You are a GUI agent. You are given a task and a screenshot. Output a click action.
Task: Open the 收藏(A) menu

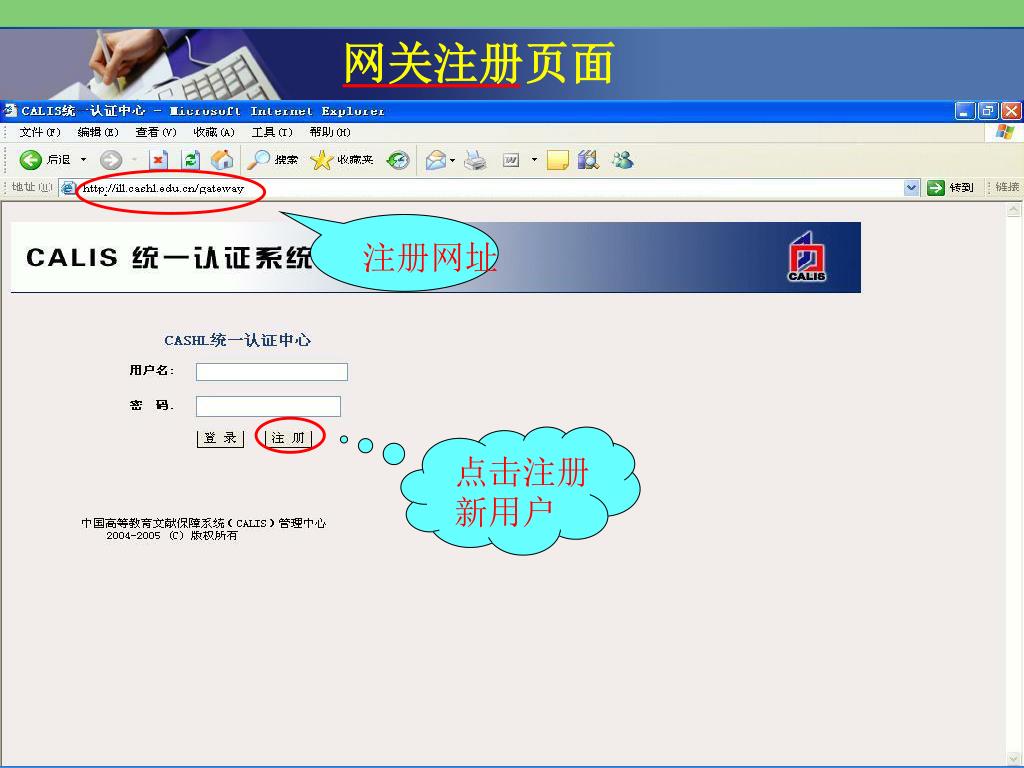[214, 133]
